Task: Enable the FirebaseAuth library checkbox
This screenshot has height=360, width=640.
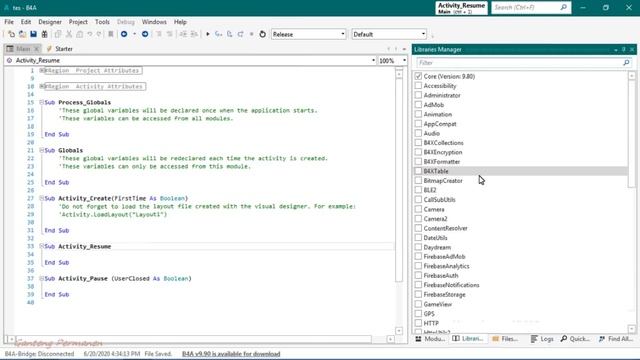Action: 418,276
